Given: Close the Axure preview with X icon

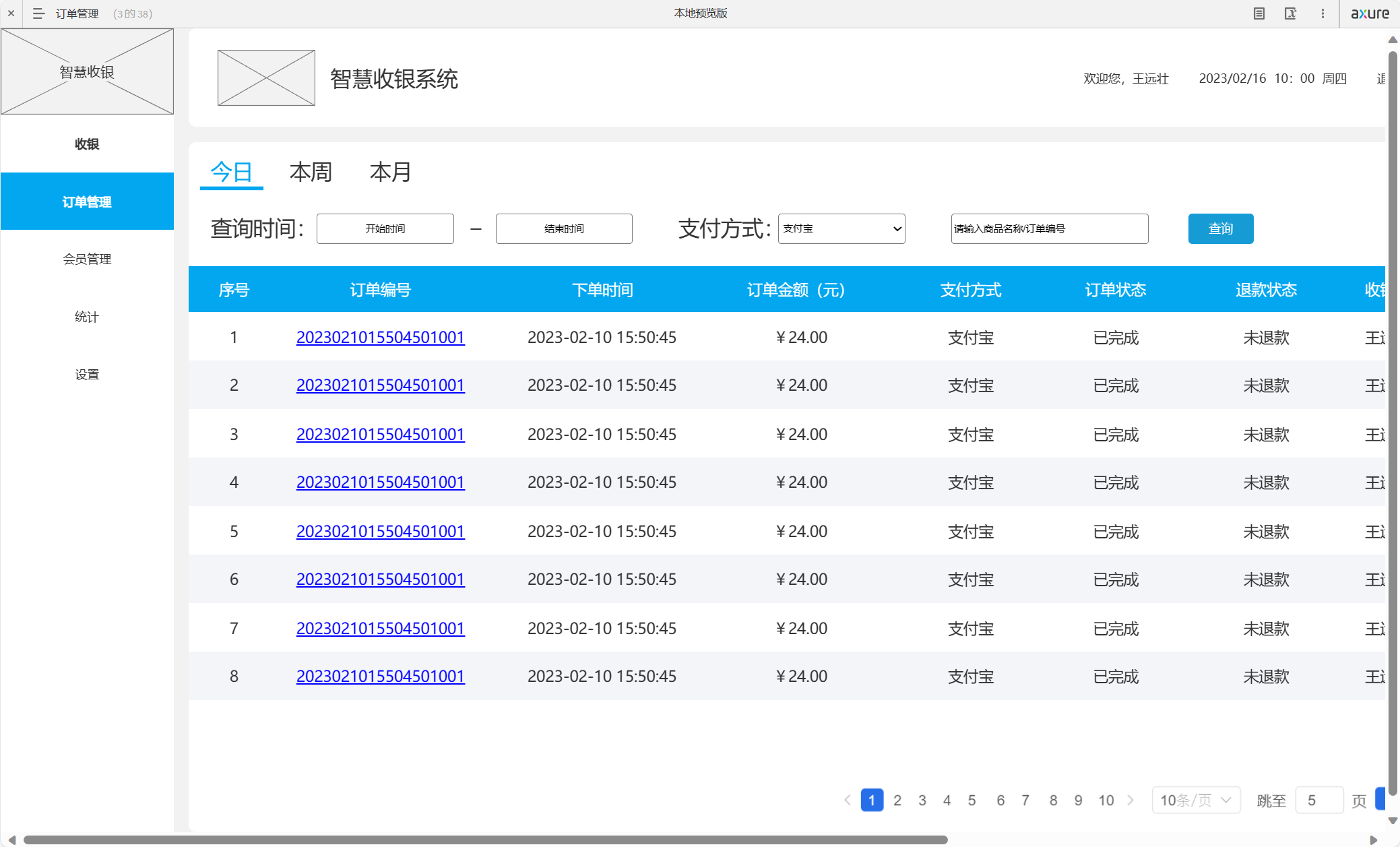Looking at the screenshot, I should [x=11, y=13].
